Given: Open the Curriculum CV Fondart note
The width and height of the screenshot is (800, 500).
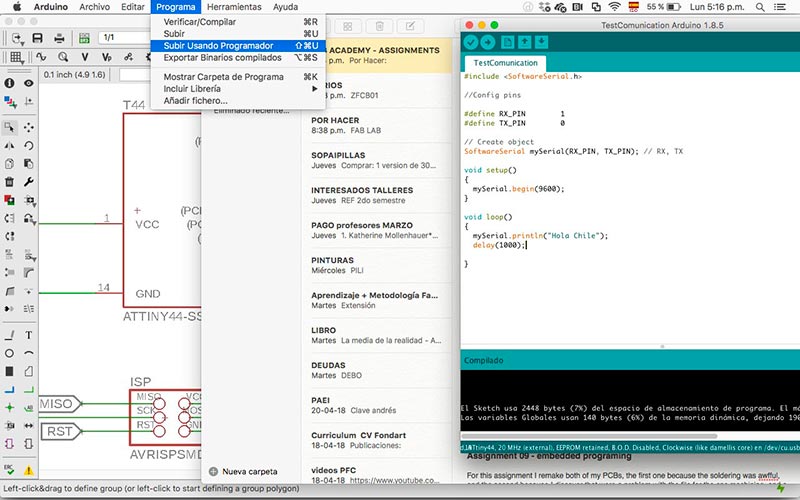Looking at the screenshot, I should coord(376,440).
